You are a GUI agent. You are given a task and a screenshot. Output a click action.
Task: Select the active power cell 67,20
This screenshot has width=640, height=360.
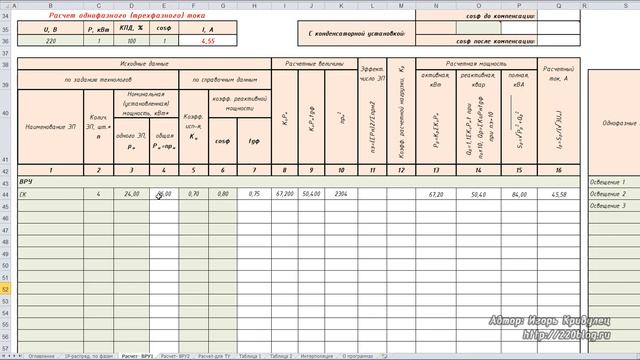pos(436,195)
